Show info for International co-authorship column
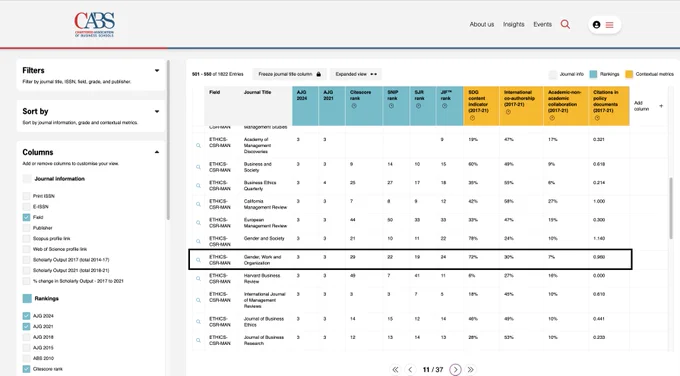 (x=508, y=112)
